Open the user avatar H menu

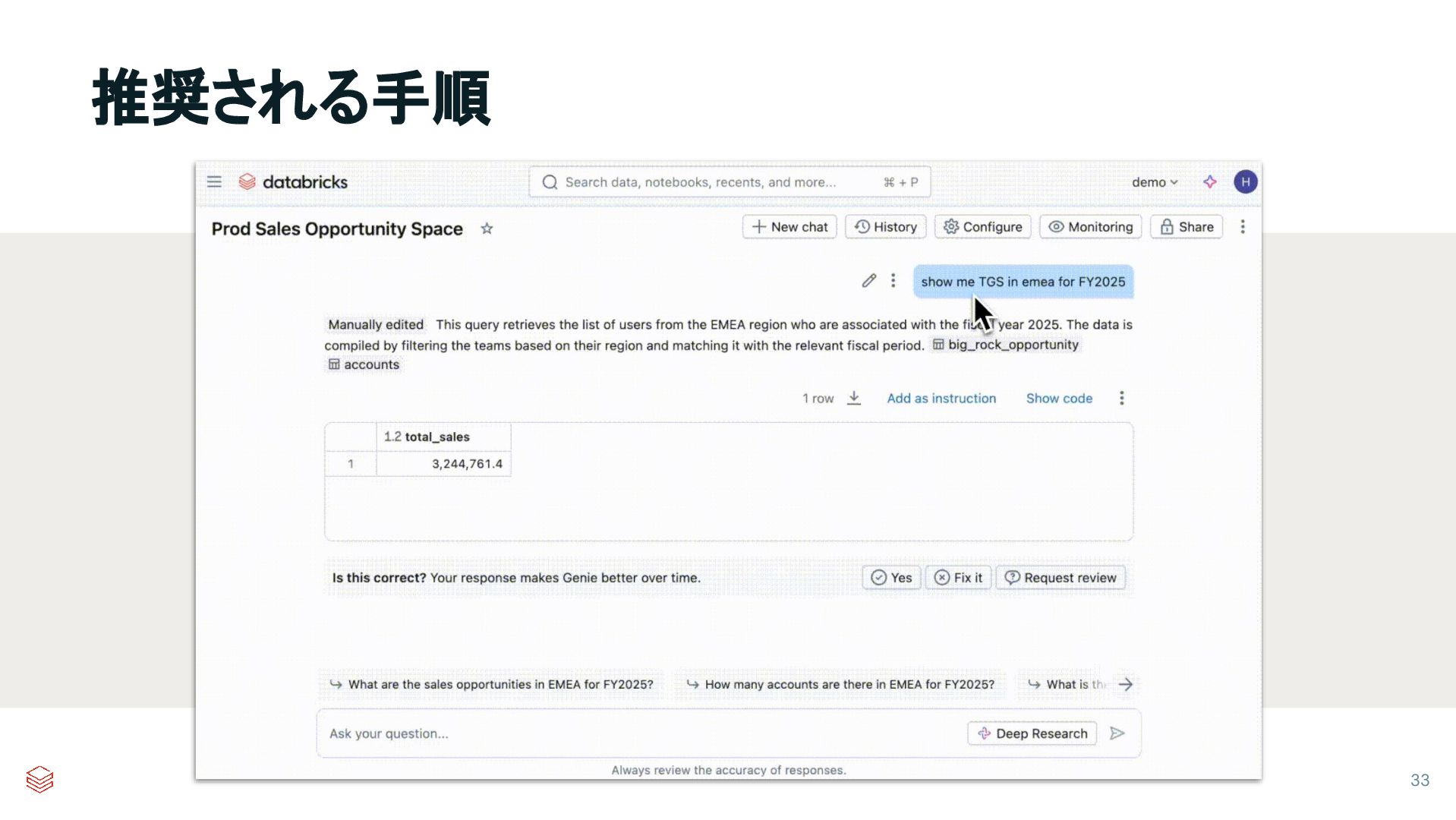[1246, 182]
